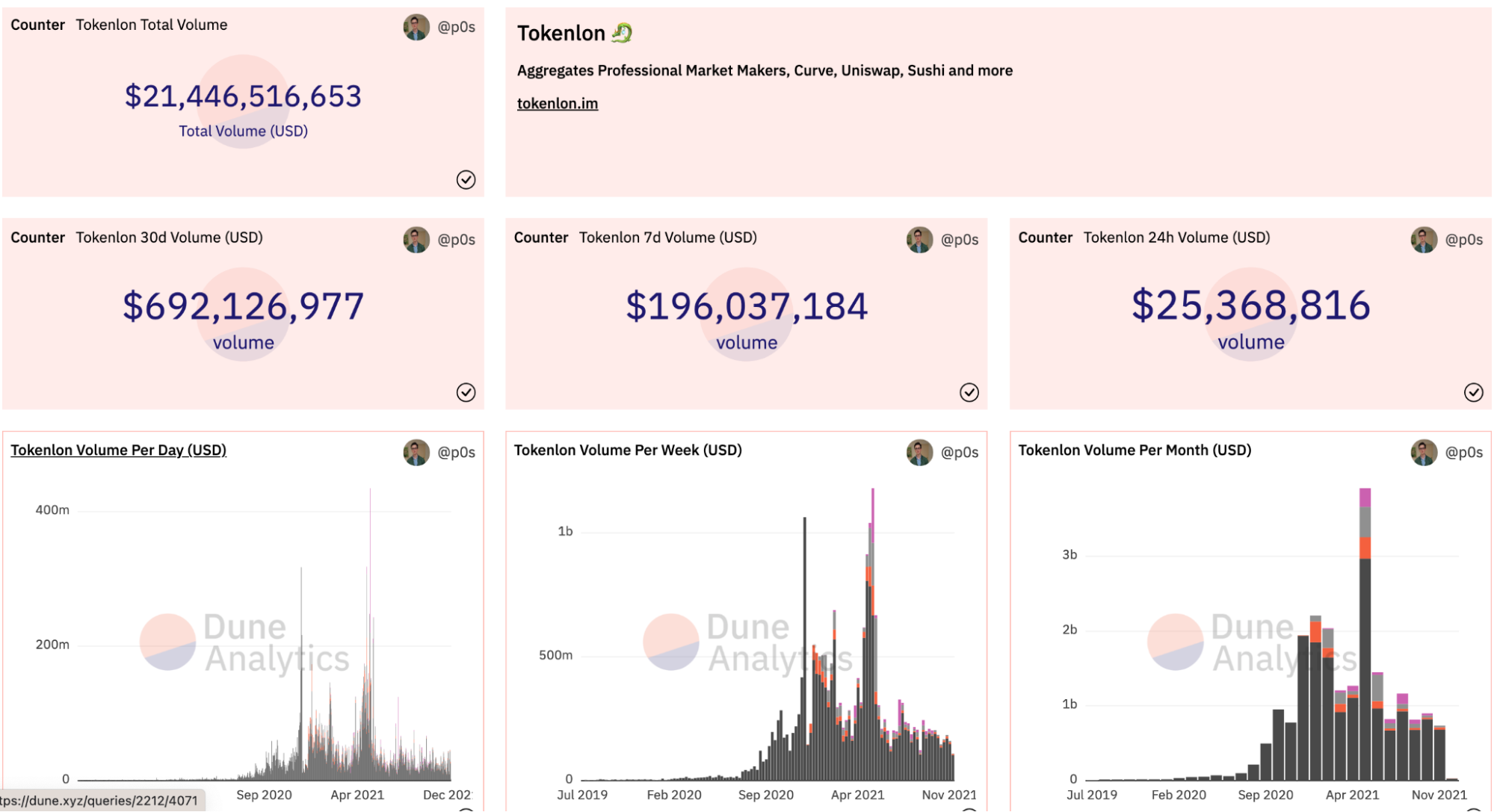The height and width of the screenshot is (812, 1494).
Task: Click verified checkmark on 7d Volume card
Action: point(969,393)
